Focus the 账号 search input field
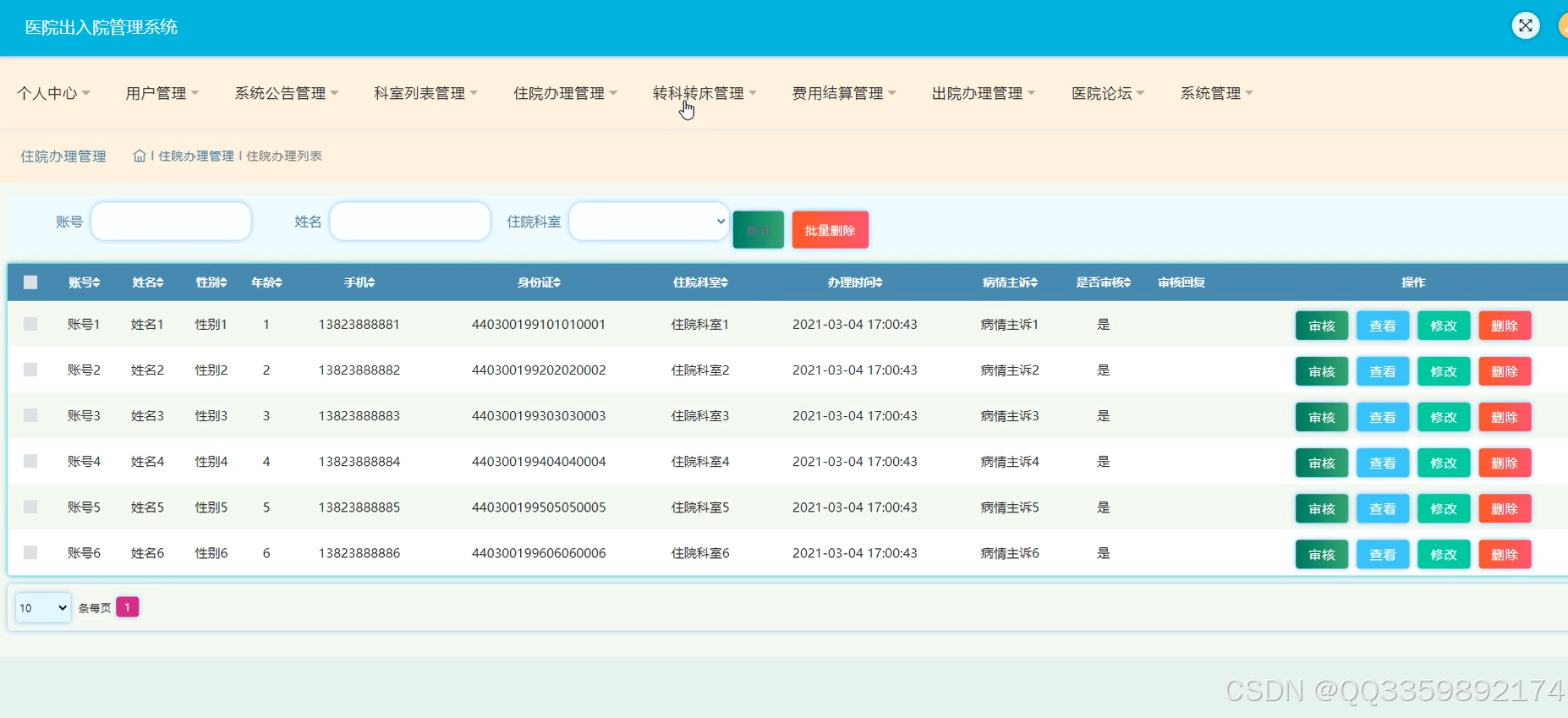This screenshot has width=1568, height=718. [x=171, y=221]
